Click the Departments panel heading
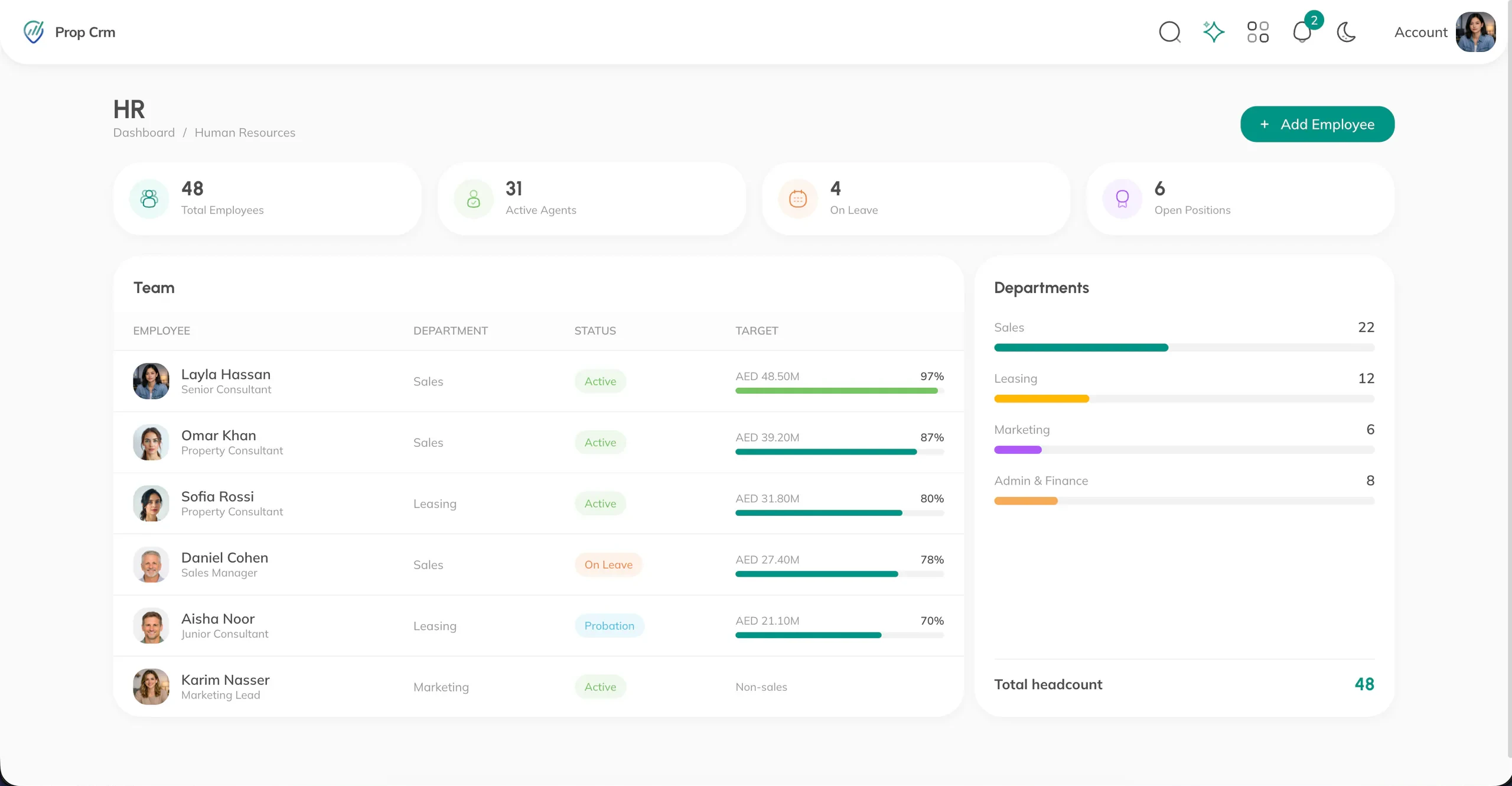1512x786 pixels. [x=1041, y=288]
